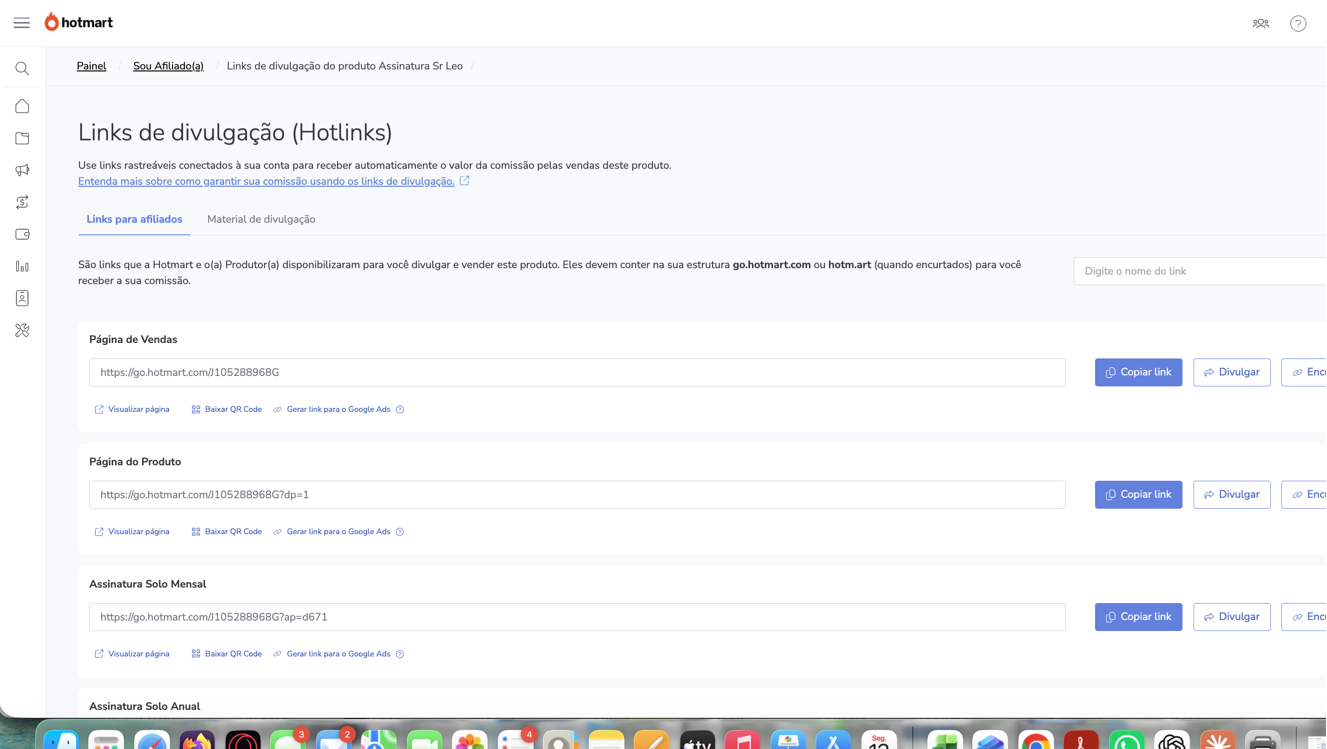Open the folder icon in the sidebar
This screenshot has height=749, width=1327.
22,138
